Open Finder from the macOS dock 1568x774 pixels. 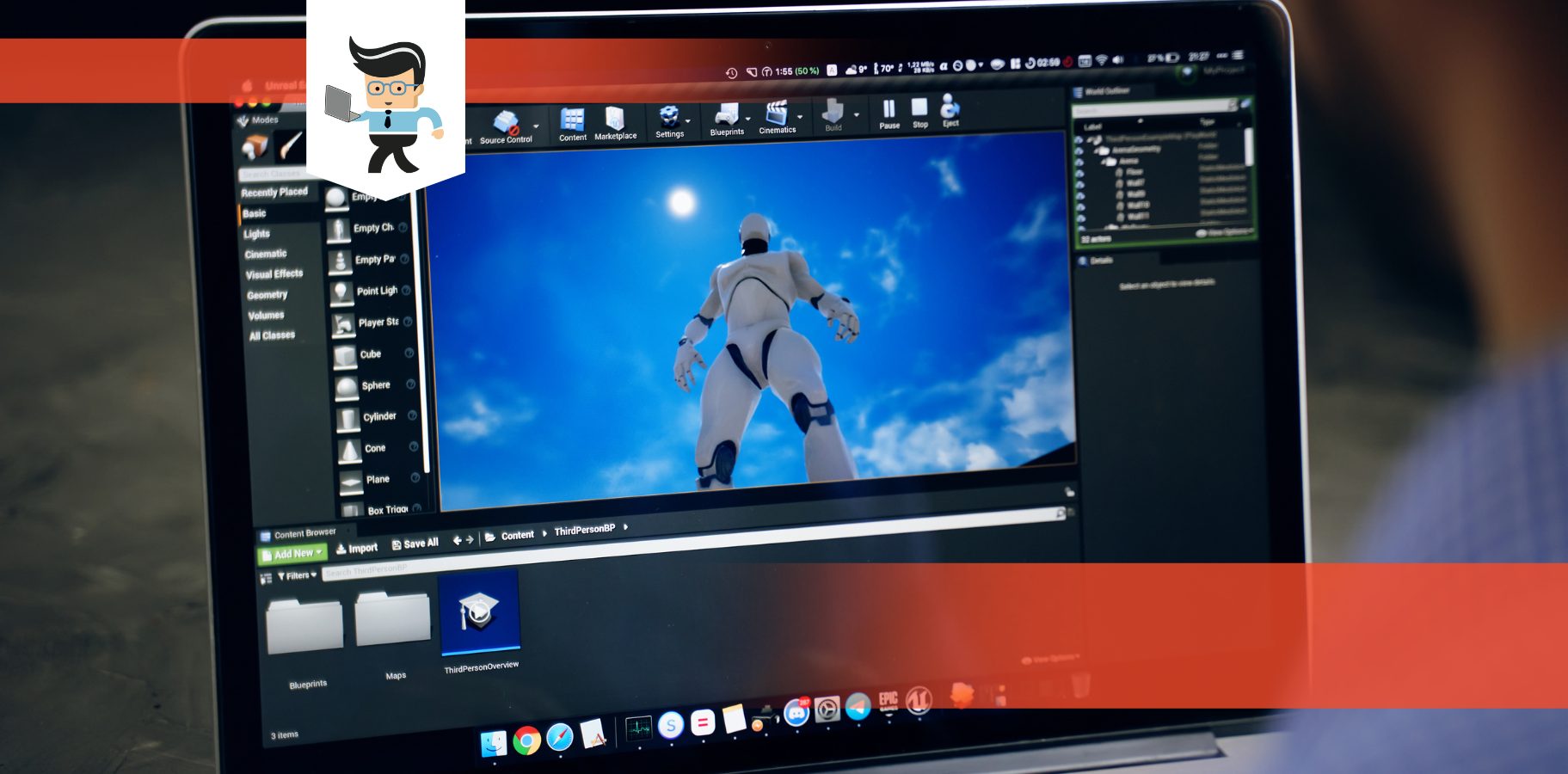click(494, 743)
